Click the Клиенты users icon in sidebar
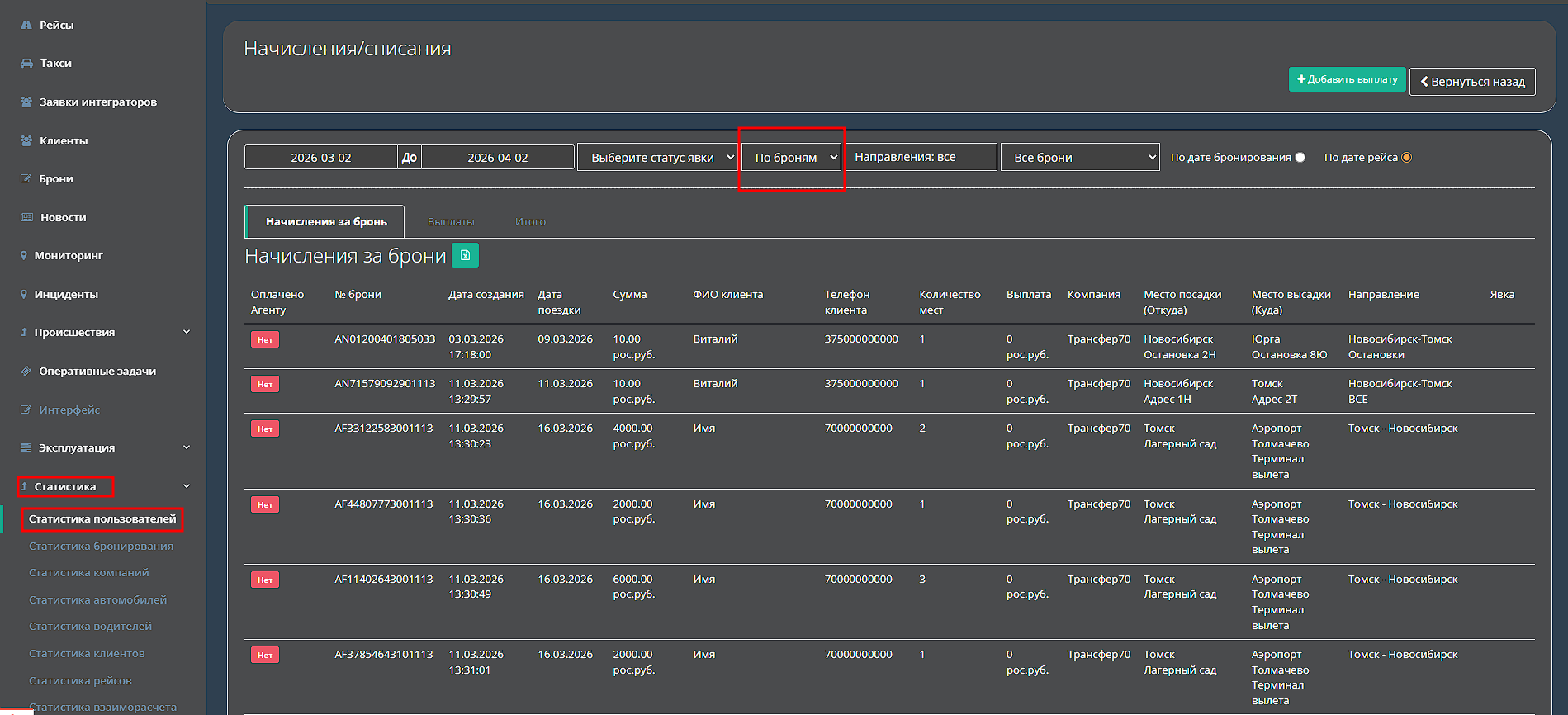The image size is (1568, 715). [26, 141]
